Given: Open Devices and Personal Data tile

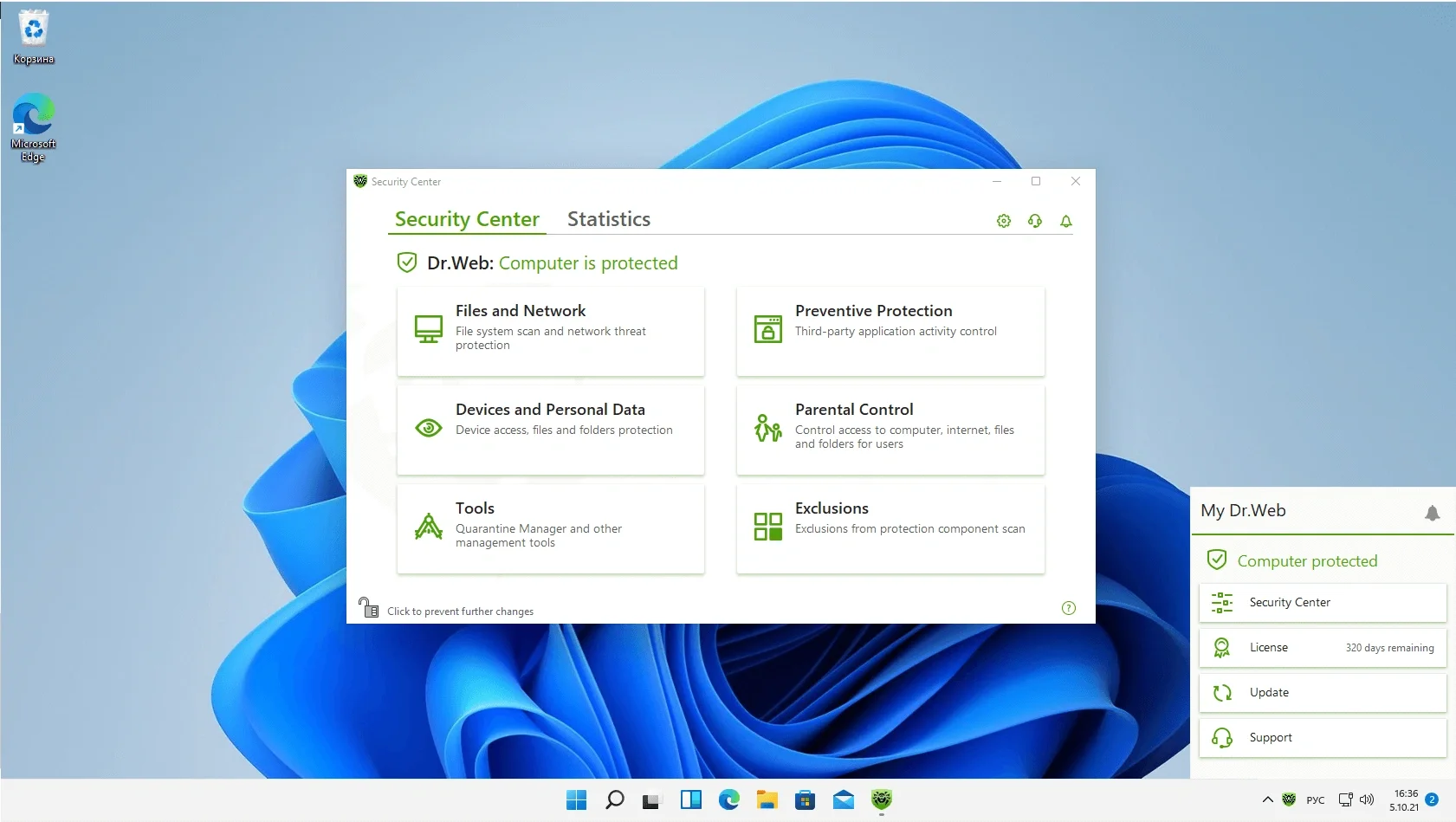Looking at the screenshot, I should [x=550, y=430].
